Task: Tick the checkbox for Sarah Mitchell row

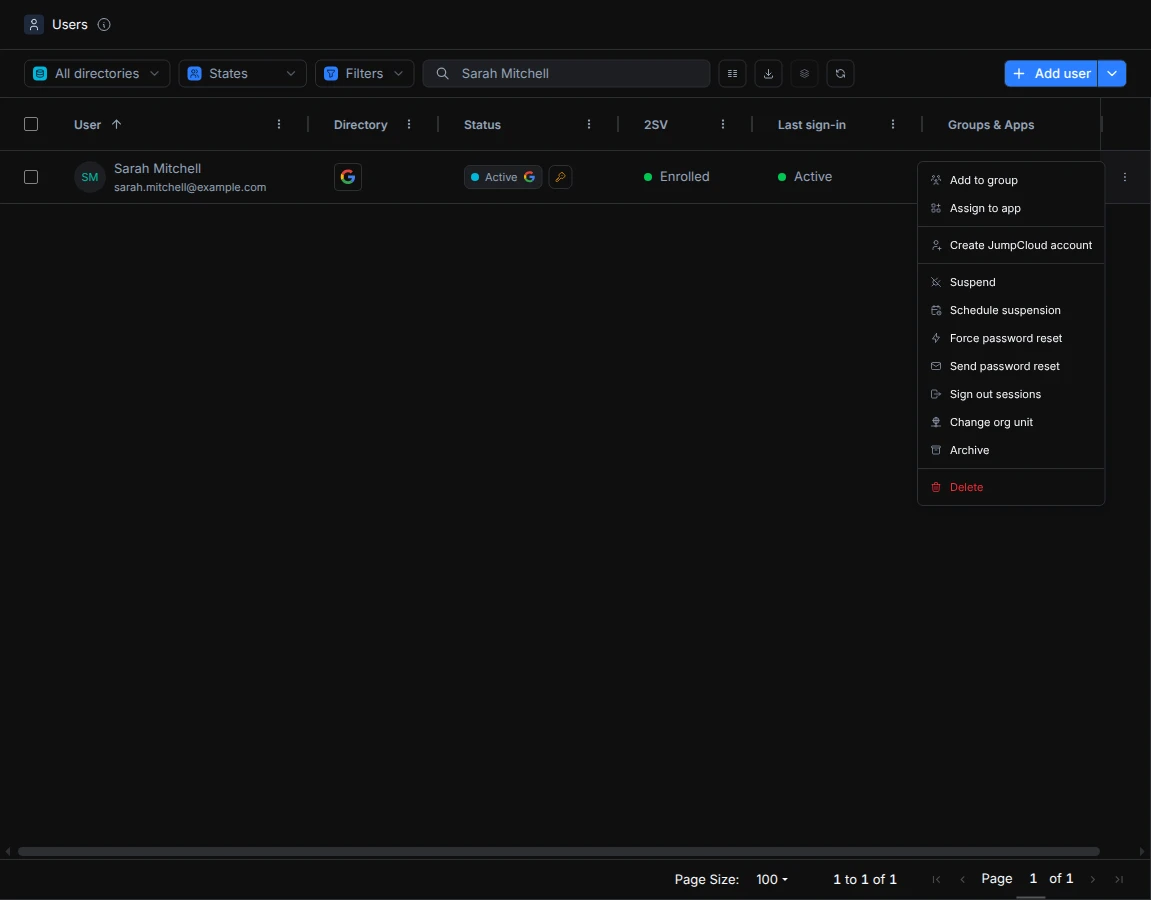Action: 31,177
